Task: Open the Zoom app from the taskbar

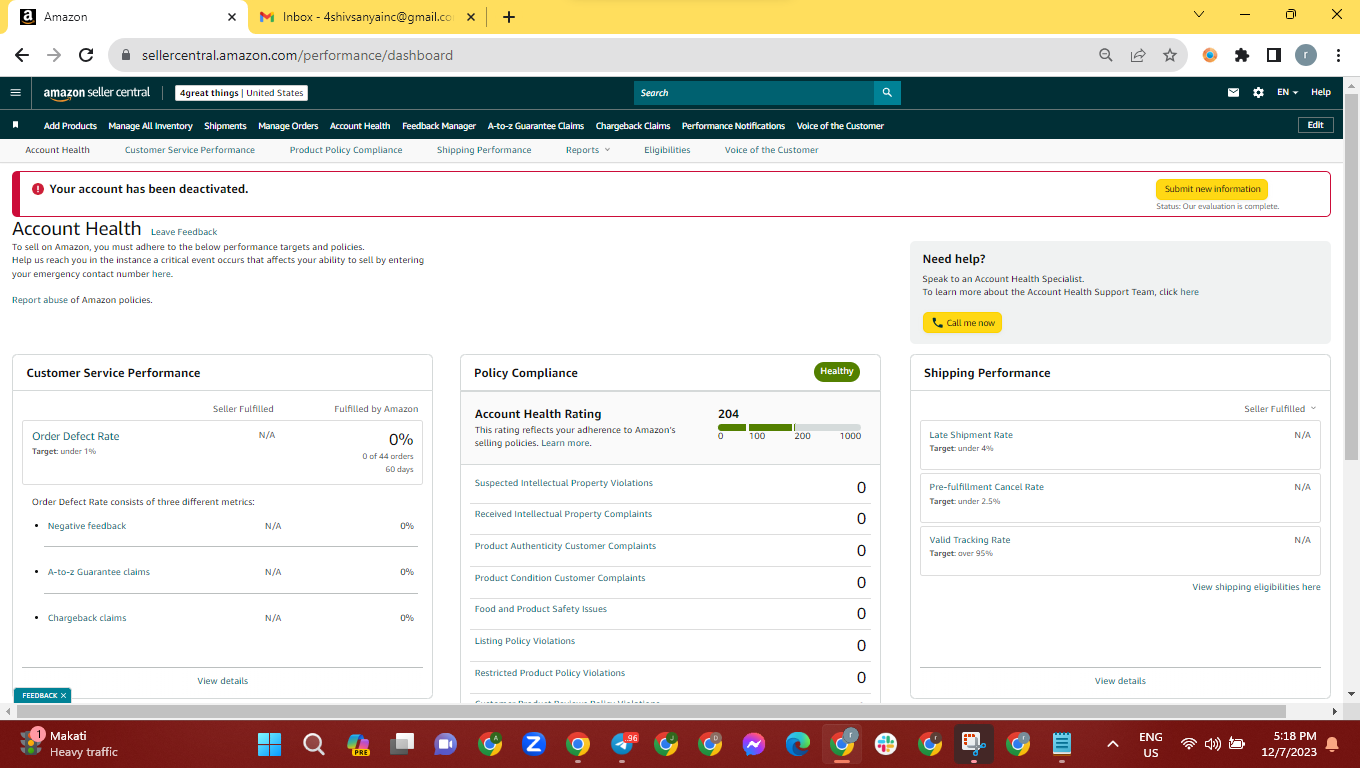Action: [534, 744]
